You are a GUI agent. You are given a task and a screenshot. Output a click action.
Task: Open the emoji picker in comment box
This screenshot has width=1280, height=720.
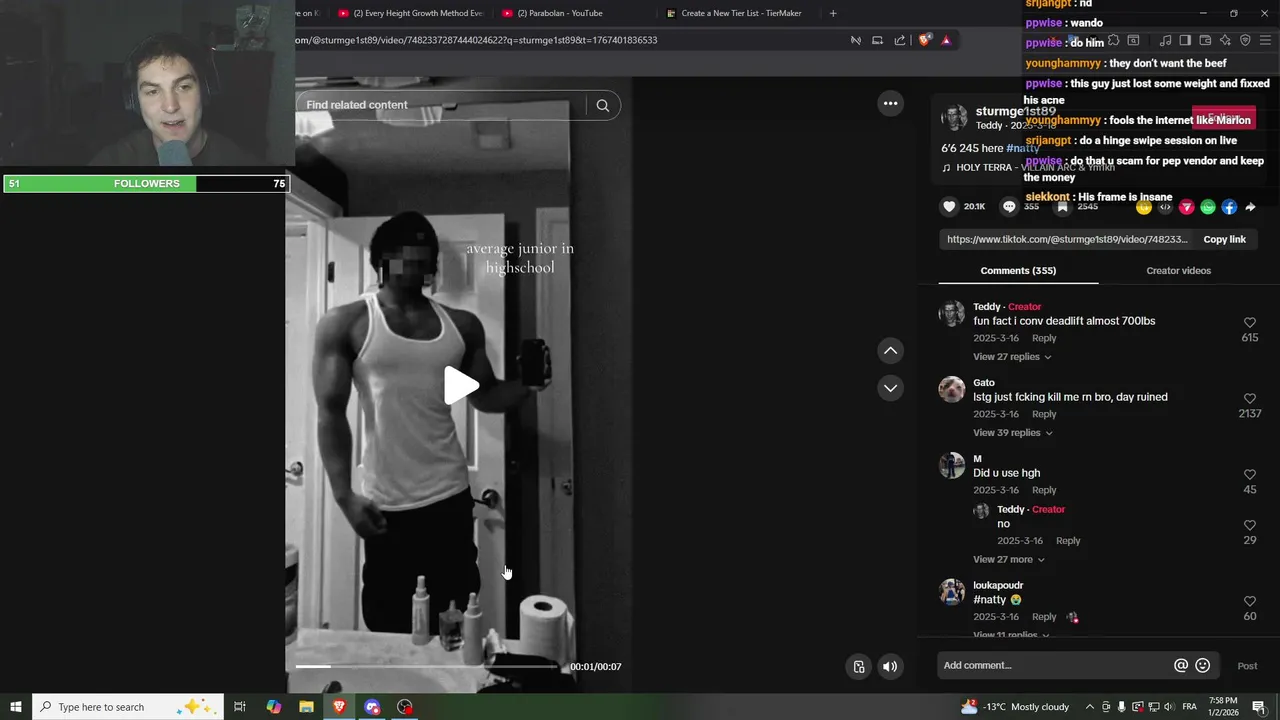[1203, 665]
